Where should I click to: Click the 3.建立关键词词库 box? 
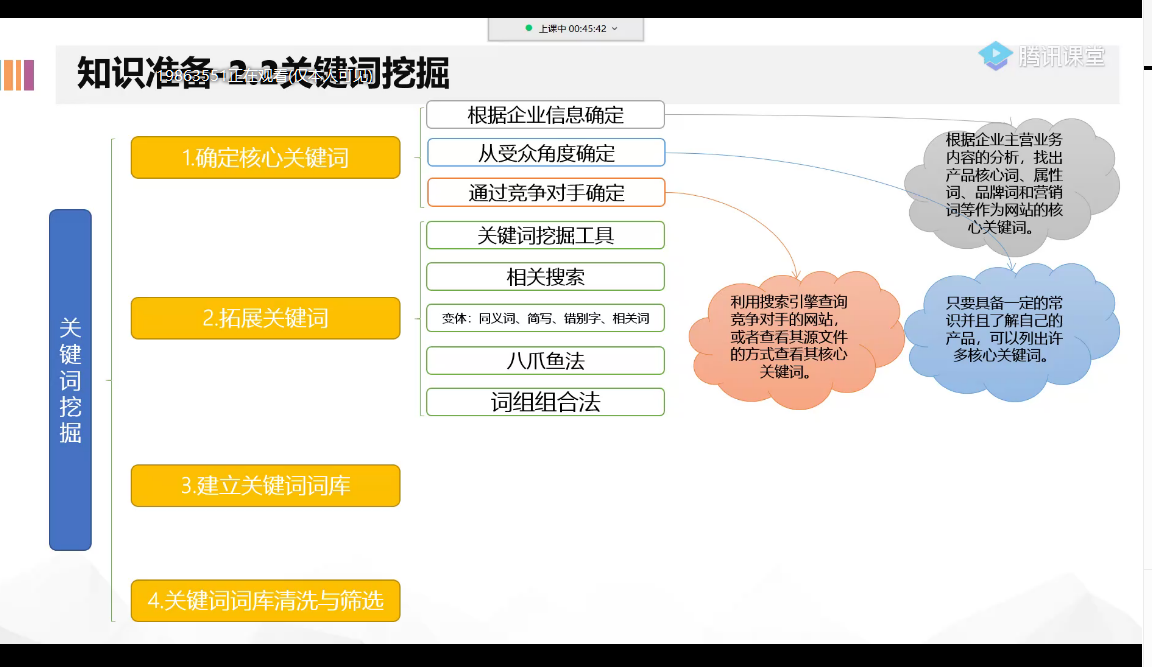[x=265, y=486]
